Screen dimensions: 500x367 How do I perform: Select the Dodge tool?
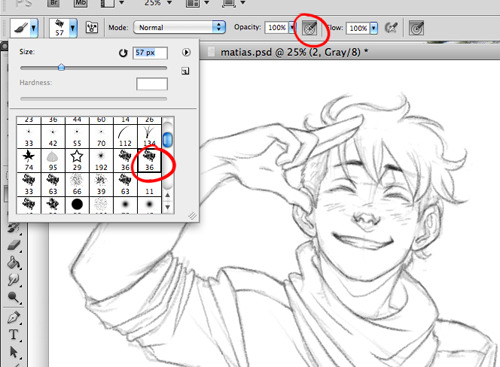click(13, 297)
